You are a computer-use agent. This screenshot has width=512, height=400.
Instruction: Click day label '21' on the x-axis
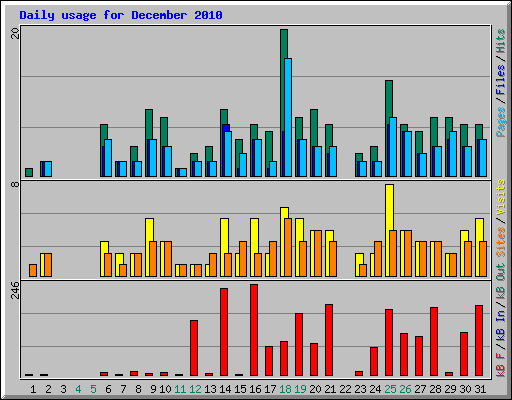pyautogui.click(x=330, y=389)
